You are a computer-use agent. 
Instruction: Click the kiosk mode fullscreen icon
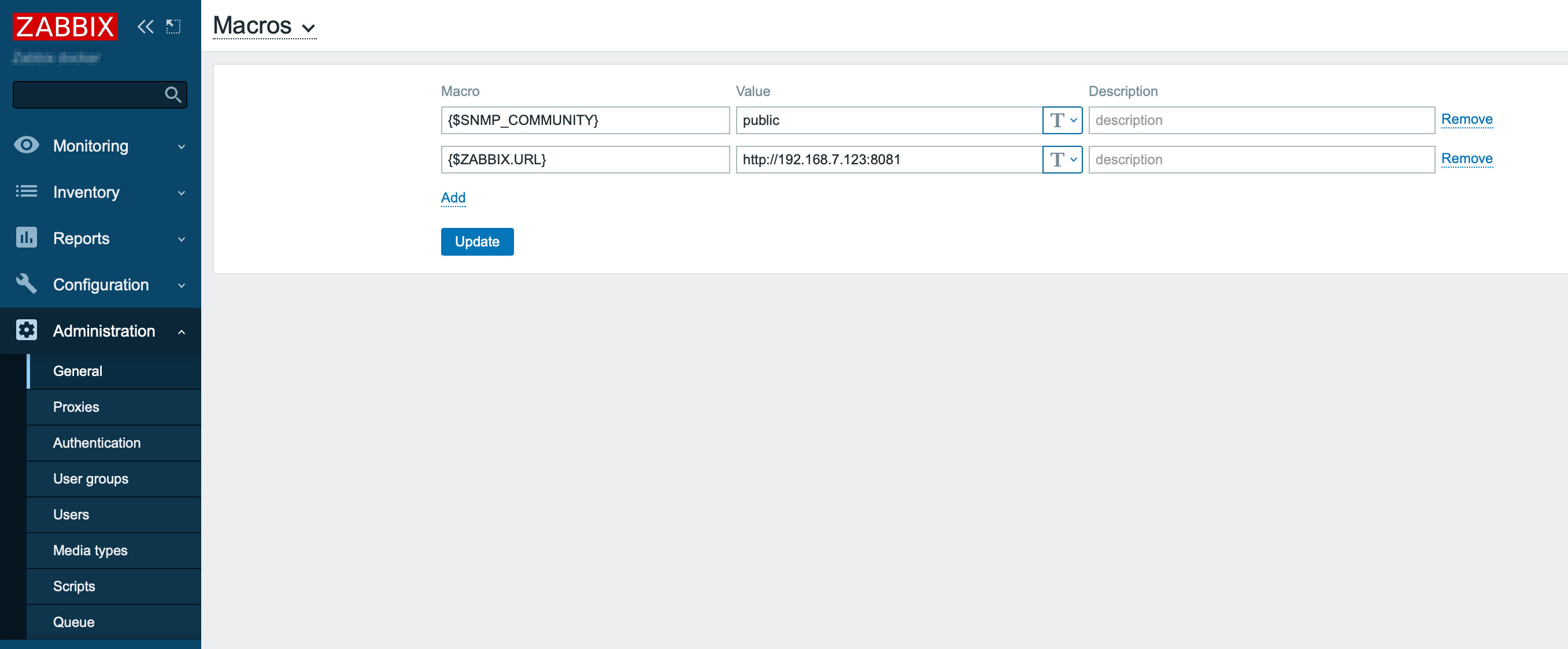click(x=173, y=27)
